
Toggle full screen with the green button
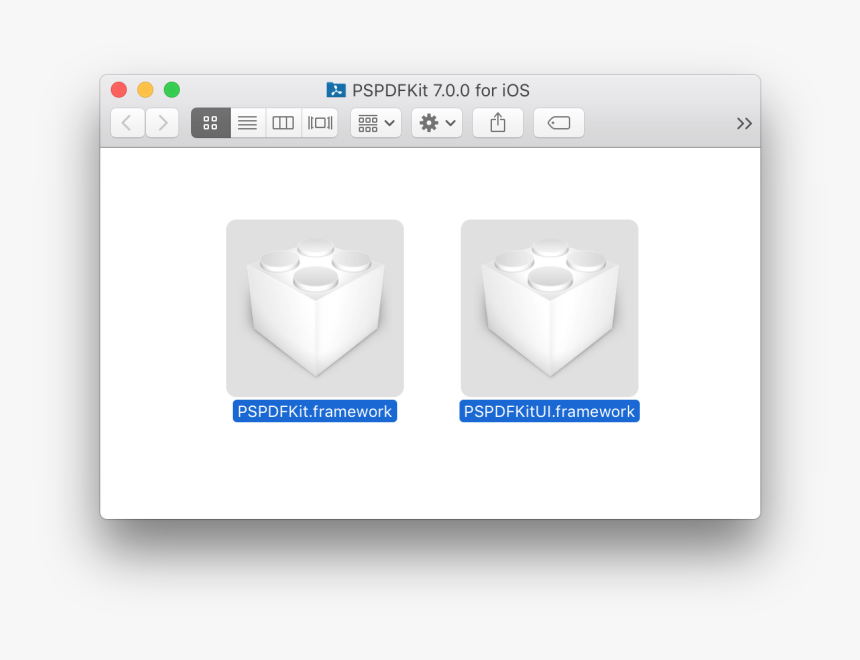(172, 89)
